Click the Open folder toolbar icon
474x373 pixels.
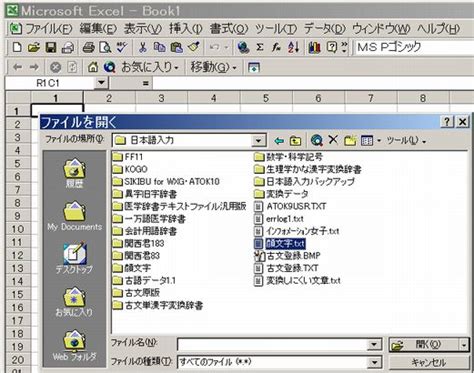34,48
